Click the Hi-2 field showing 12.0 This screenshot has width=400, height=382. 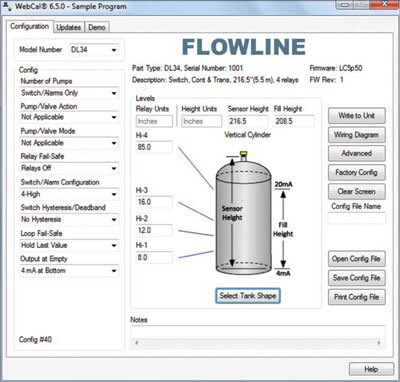[x=154, y=230]
